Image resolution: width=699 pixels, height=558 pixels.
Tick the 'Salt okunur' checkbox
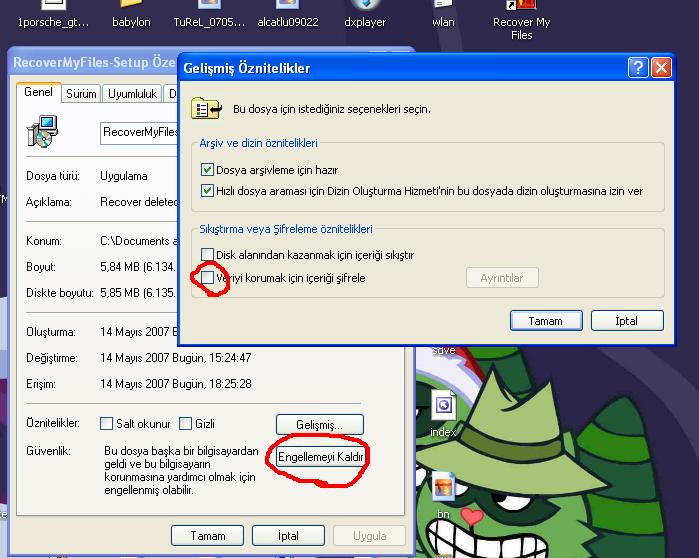[x=107, y=424]
